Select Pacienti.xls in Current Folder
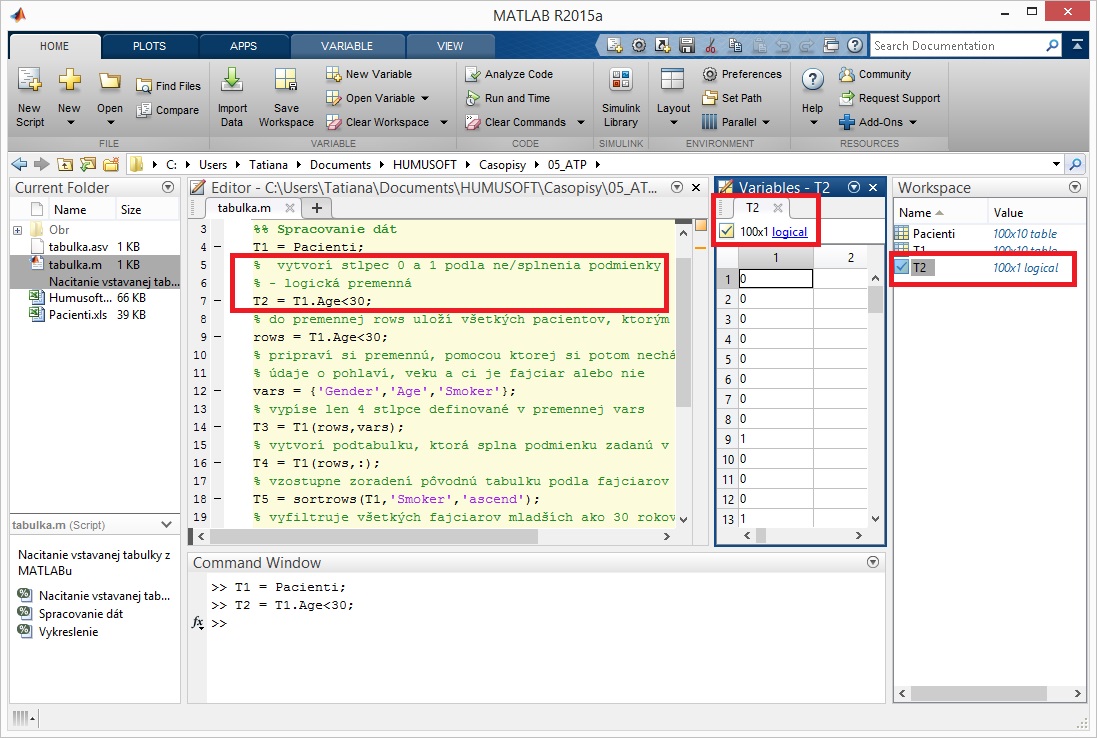 coord(77,315)
